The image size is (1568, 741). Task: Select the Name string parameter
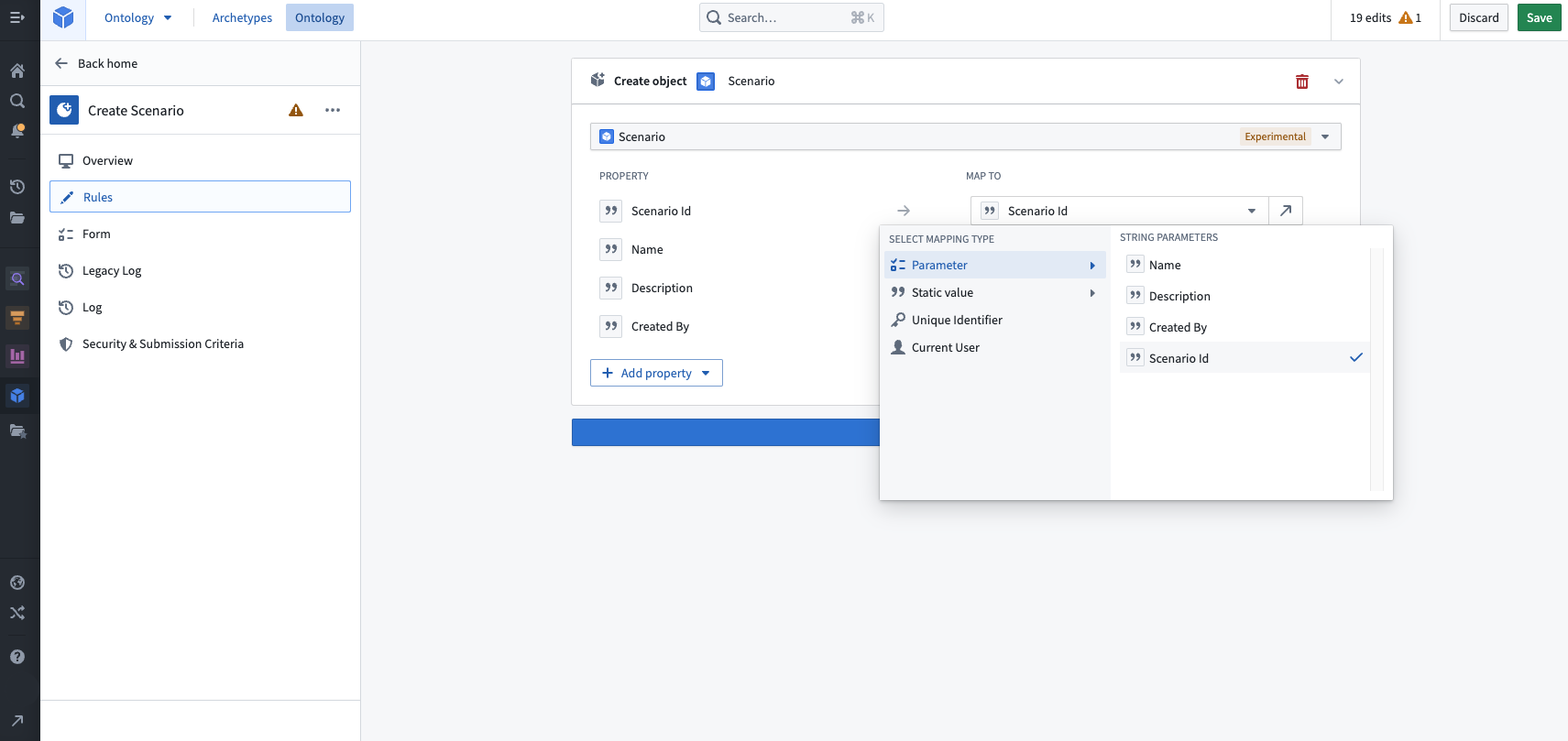click(x=1245, y=265)
